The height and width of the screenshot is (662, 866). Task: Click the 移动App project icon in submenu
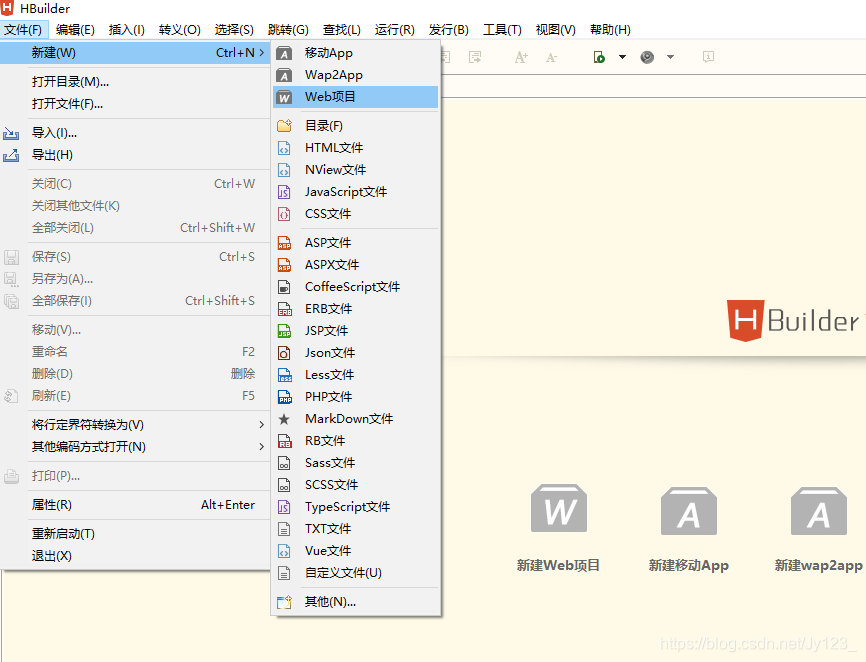(284, 53)
